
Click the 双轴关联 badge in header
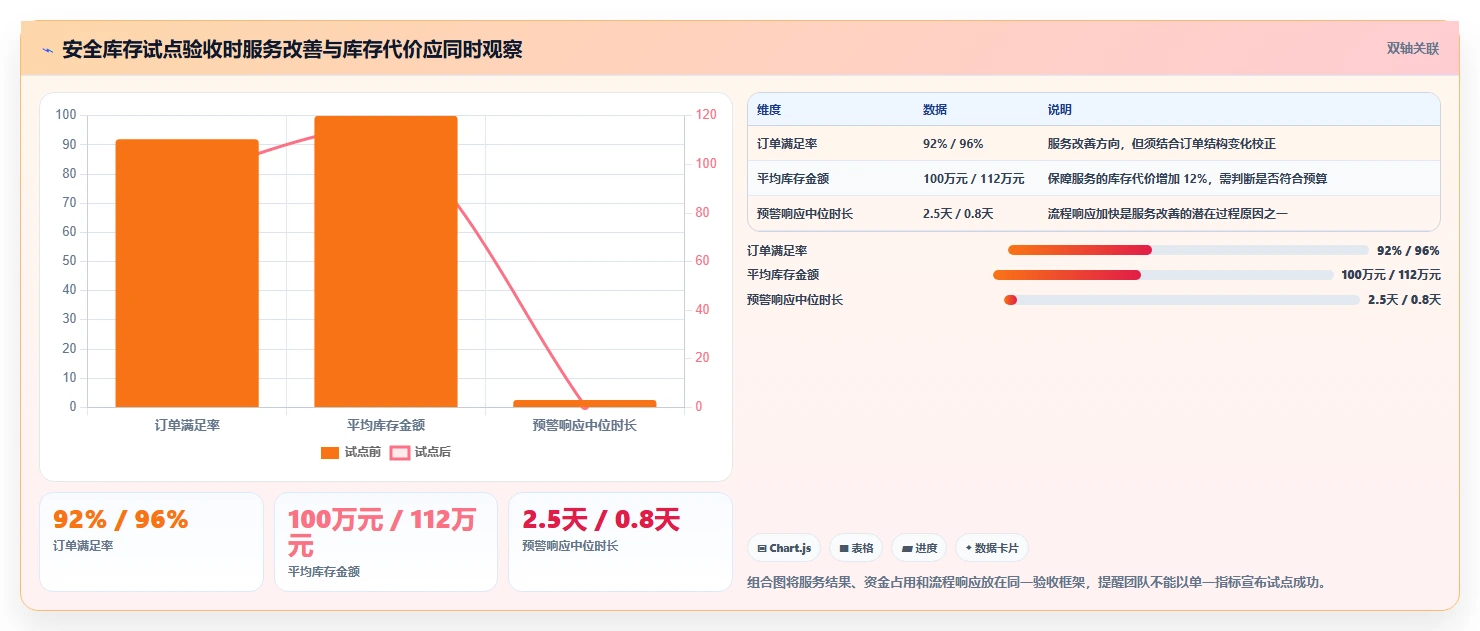(x=1412, y=49)
